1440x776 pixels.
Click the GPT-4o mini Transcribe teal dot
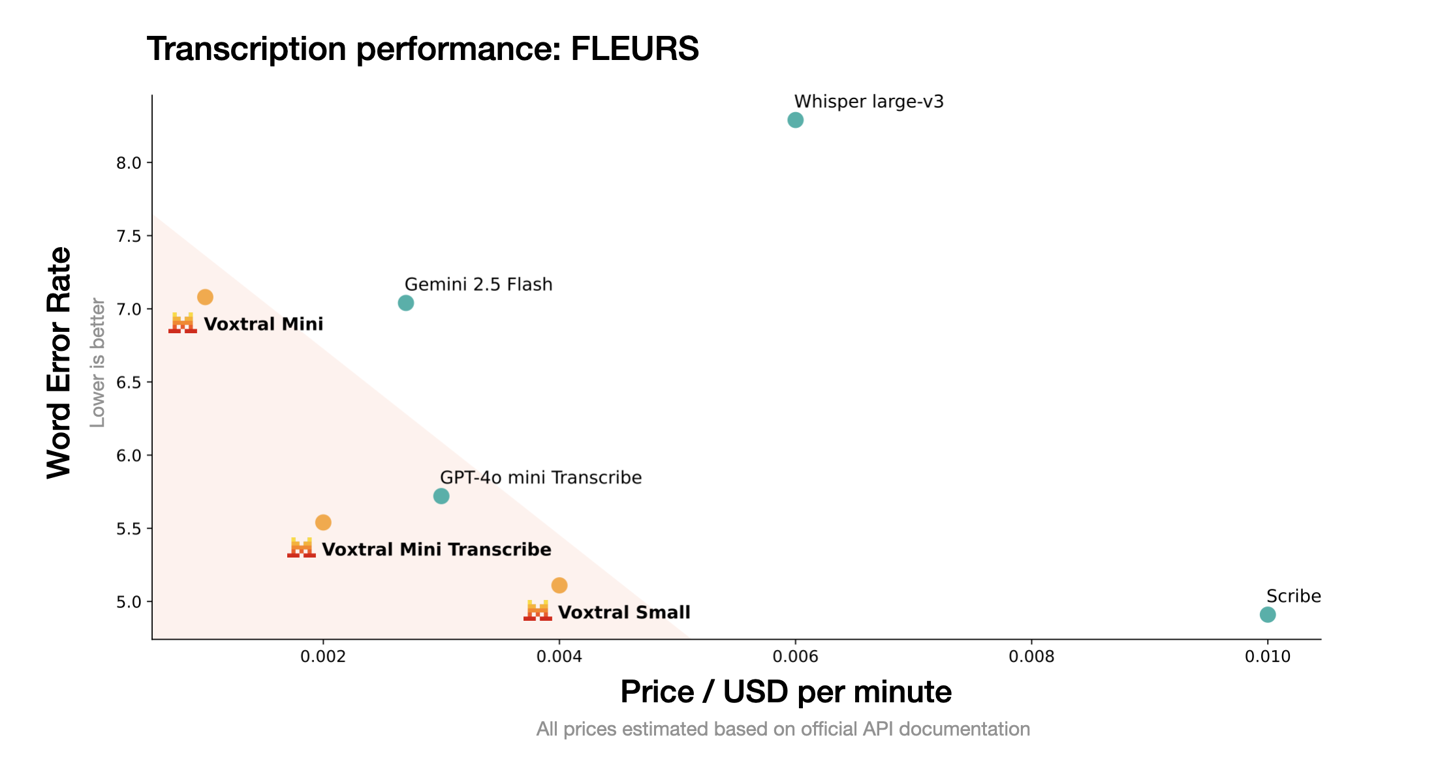441,496
